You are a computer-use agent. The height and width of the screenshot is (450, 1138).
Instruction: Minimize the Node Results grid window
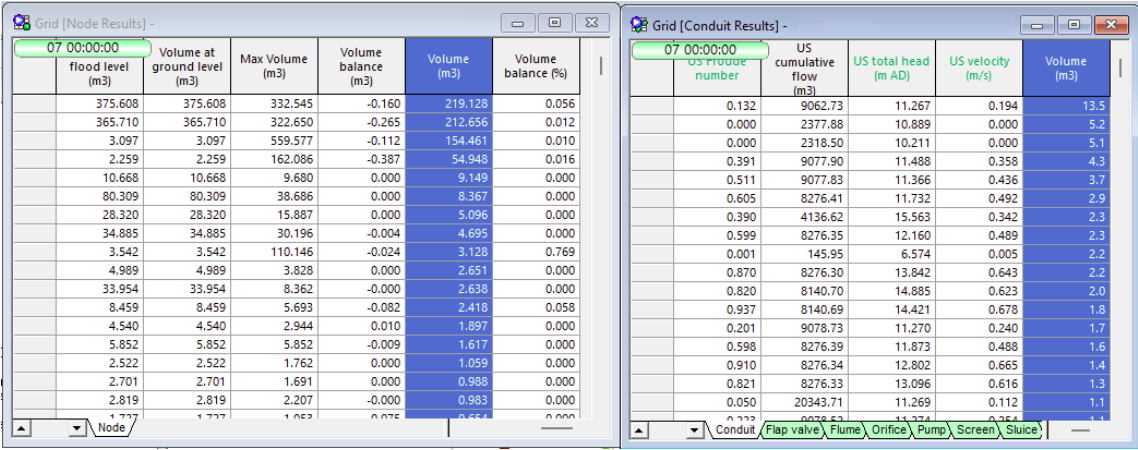point(518,22)
